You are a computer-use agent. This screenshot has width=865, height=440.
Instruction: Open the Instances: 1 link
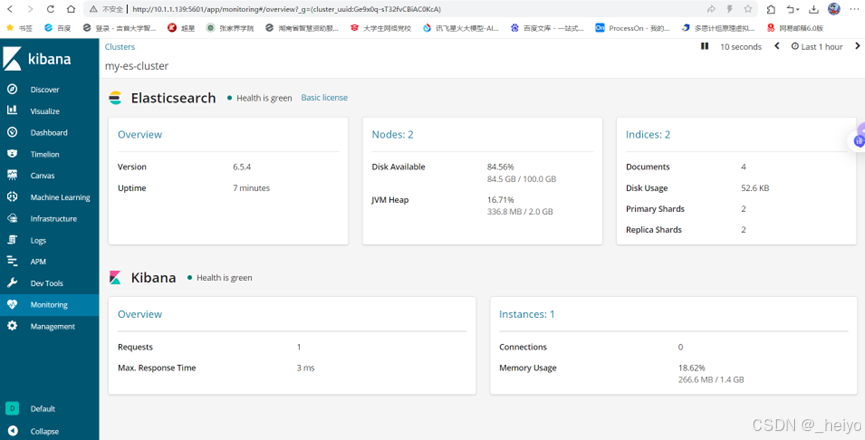[527, 314]
